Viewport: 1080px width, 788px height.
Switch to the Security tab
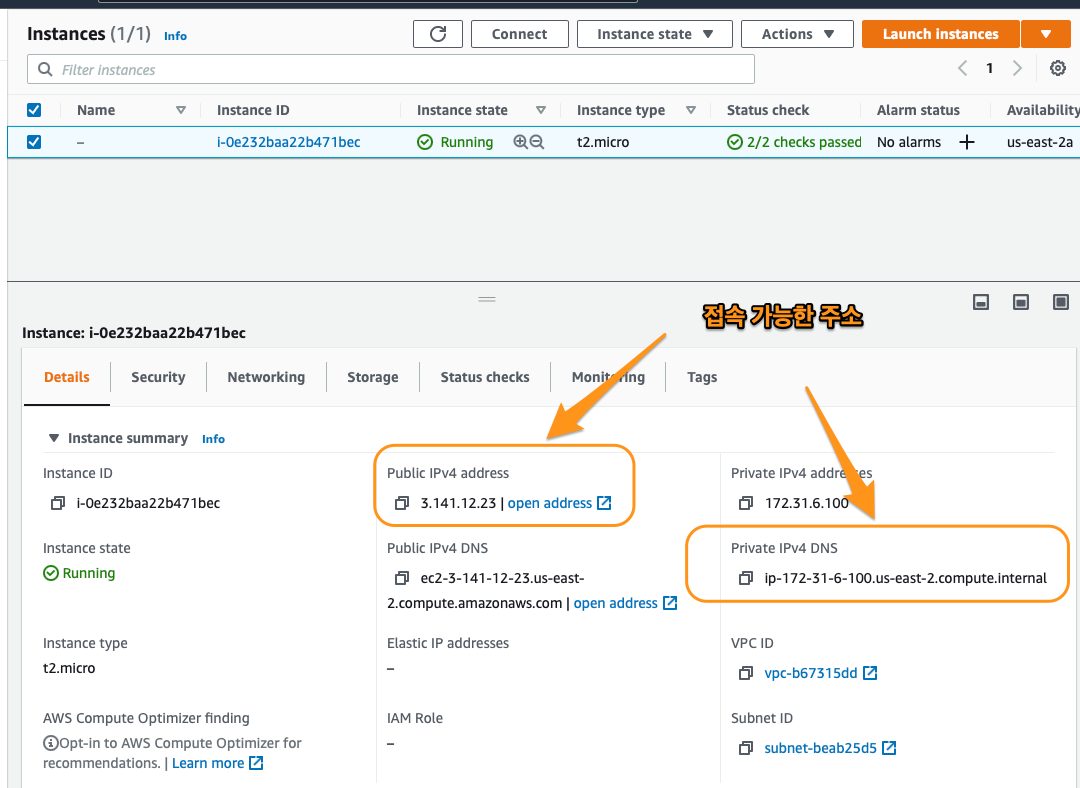158,377
